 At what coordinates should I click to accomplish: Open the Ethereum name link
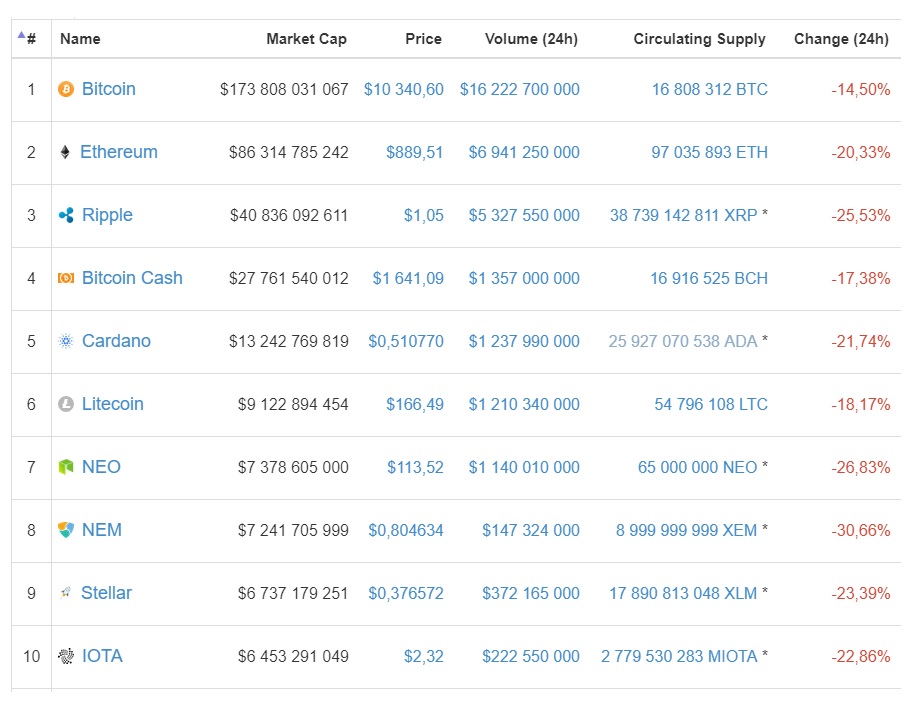click(119, 152)
